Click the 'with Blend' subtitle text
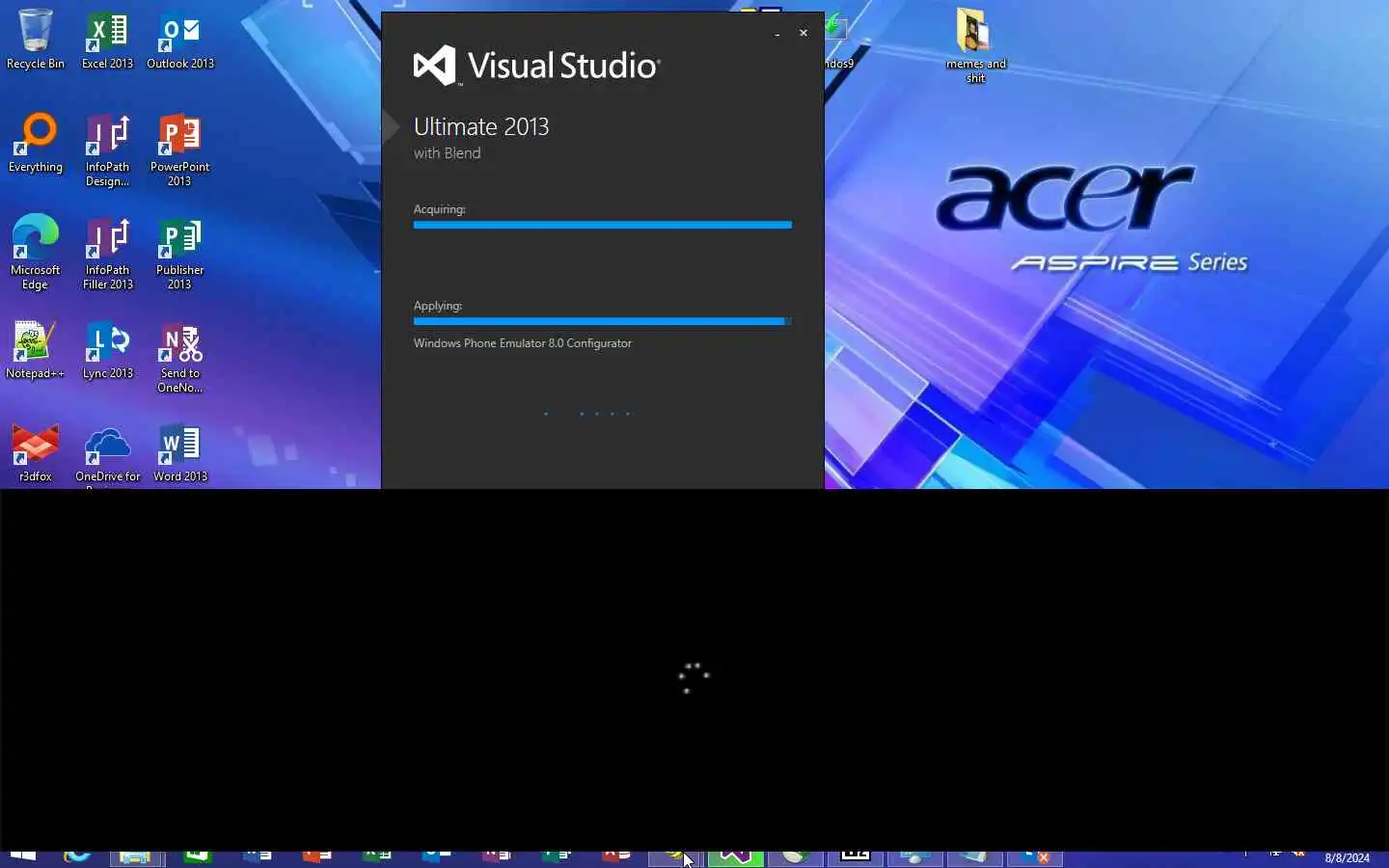The width and height of the screenshot is (1389, 868). (x=447, y=153)
